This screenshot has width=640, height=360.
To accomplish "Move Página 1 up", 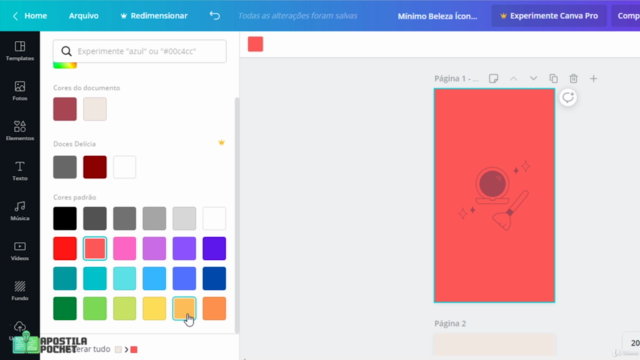I will [x=513, y=78].
